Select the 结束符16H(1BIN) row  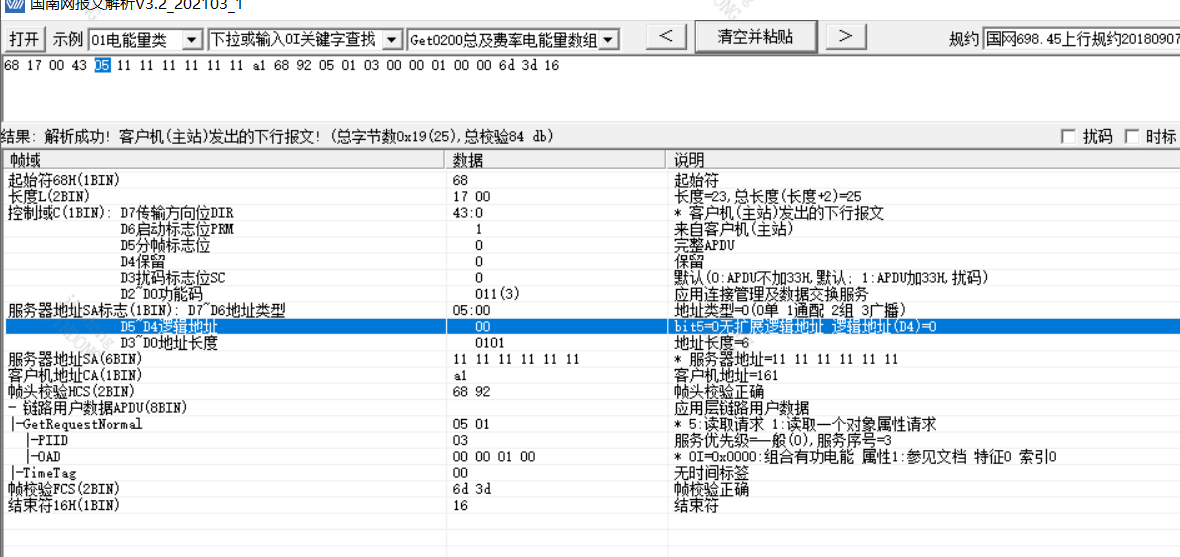[590, 505]
